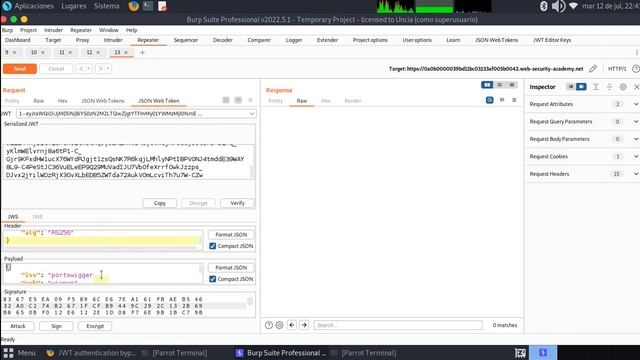The height and width of the screenshot is (360, 640).
Task: Open the Response pane options menu icon
Action: pyautogui.click(x=514, y=100)
